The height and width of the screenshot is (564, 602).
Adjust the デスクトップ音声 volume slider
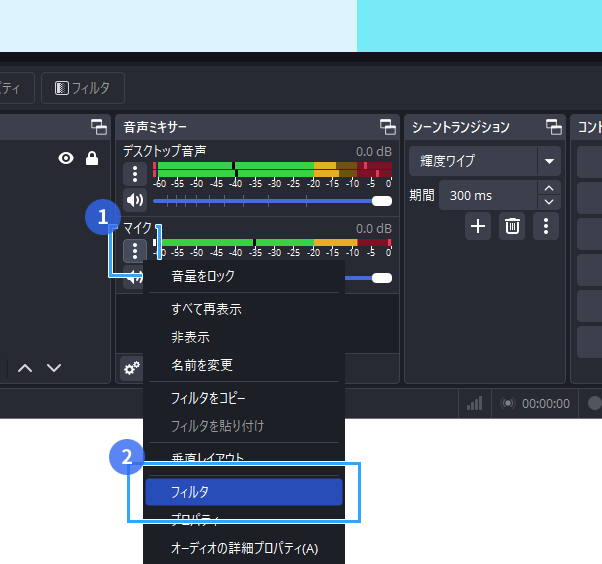coord(272,201)
